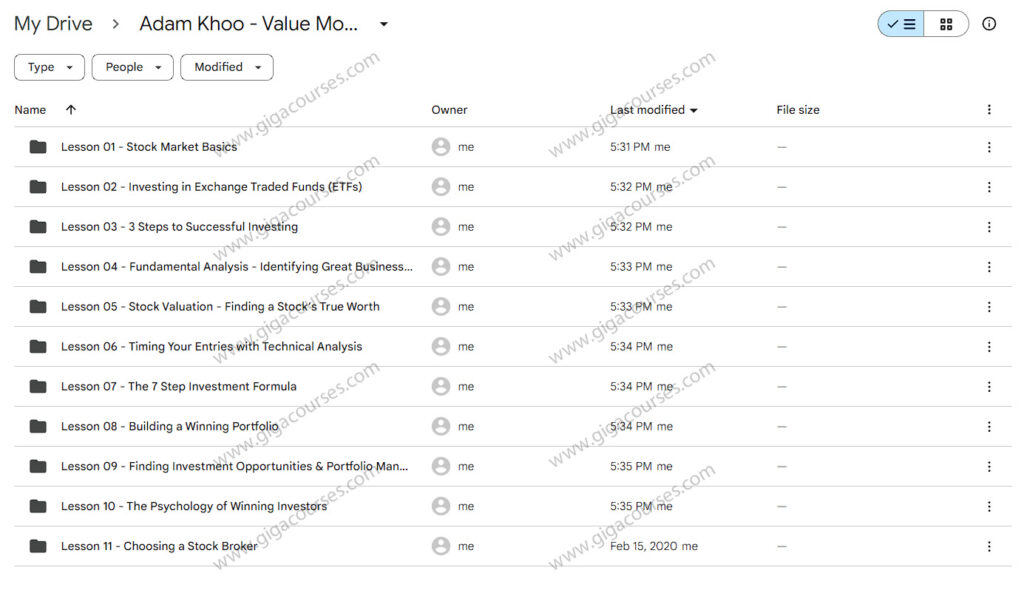Click the three-dot icon in the column header row
Screen dimensions: 1024x593
(x=989, y=109)
